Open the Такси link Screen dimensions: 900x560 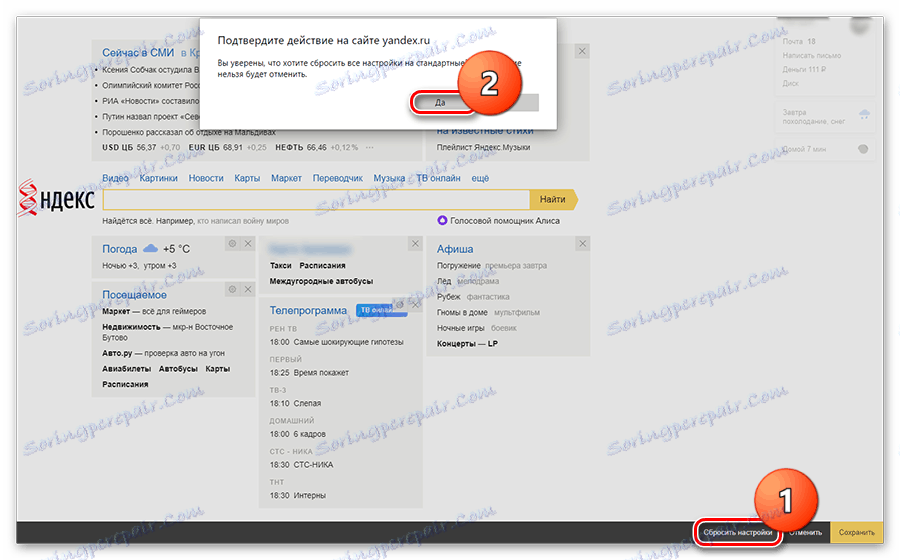(281, 265)
